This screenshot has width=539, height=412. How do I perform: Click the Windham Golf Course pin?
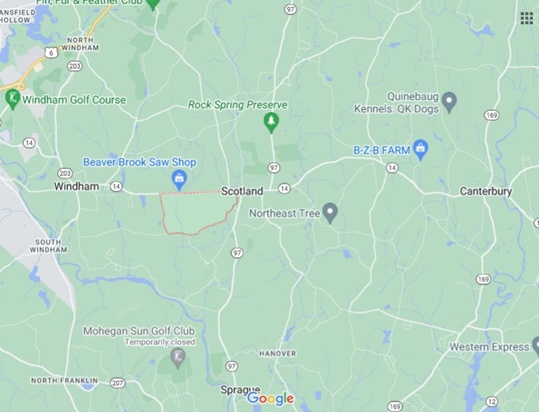13,100
